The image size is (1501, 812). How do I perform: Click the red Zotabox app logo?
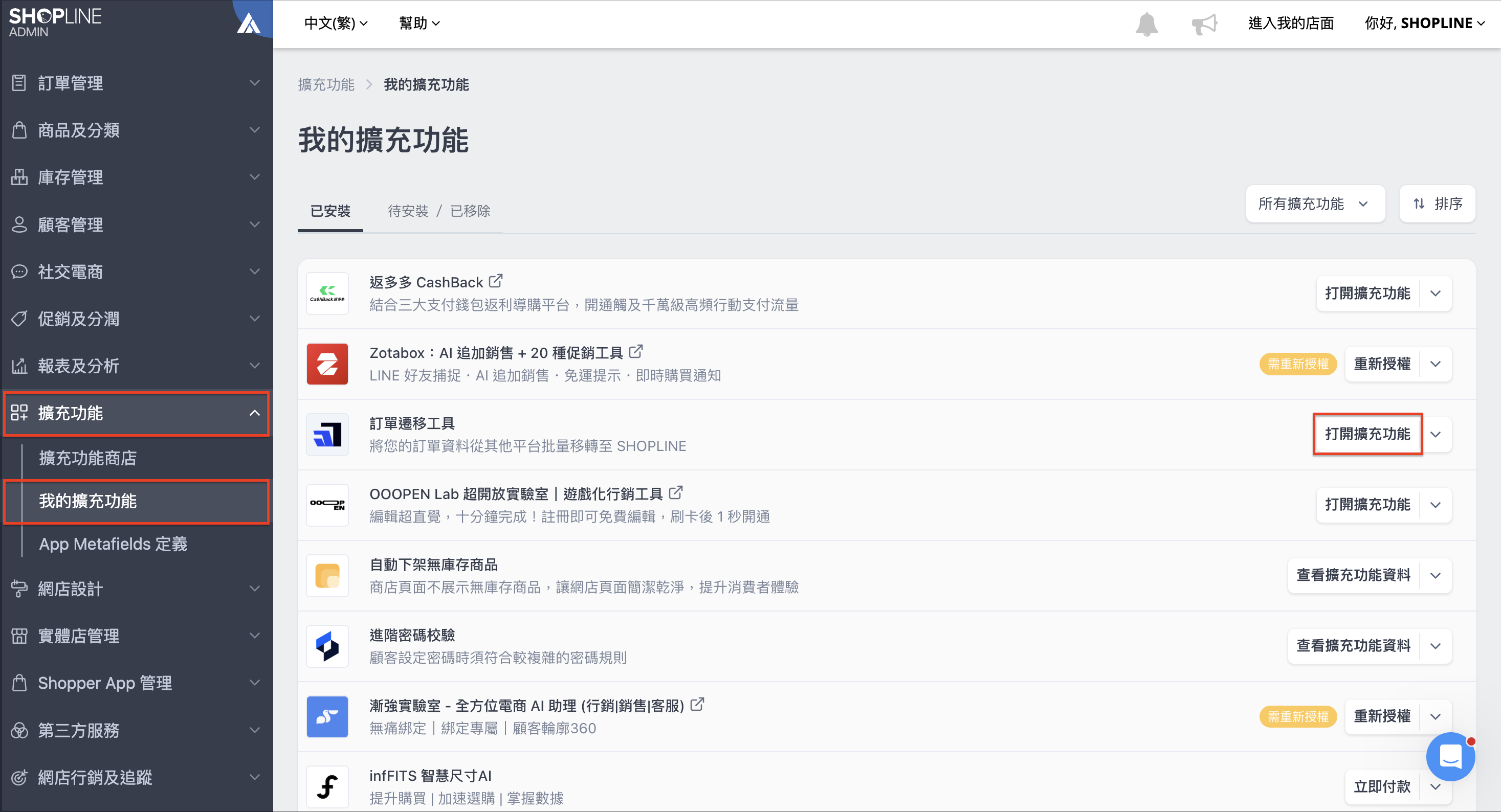(x=327, y=364)
